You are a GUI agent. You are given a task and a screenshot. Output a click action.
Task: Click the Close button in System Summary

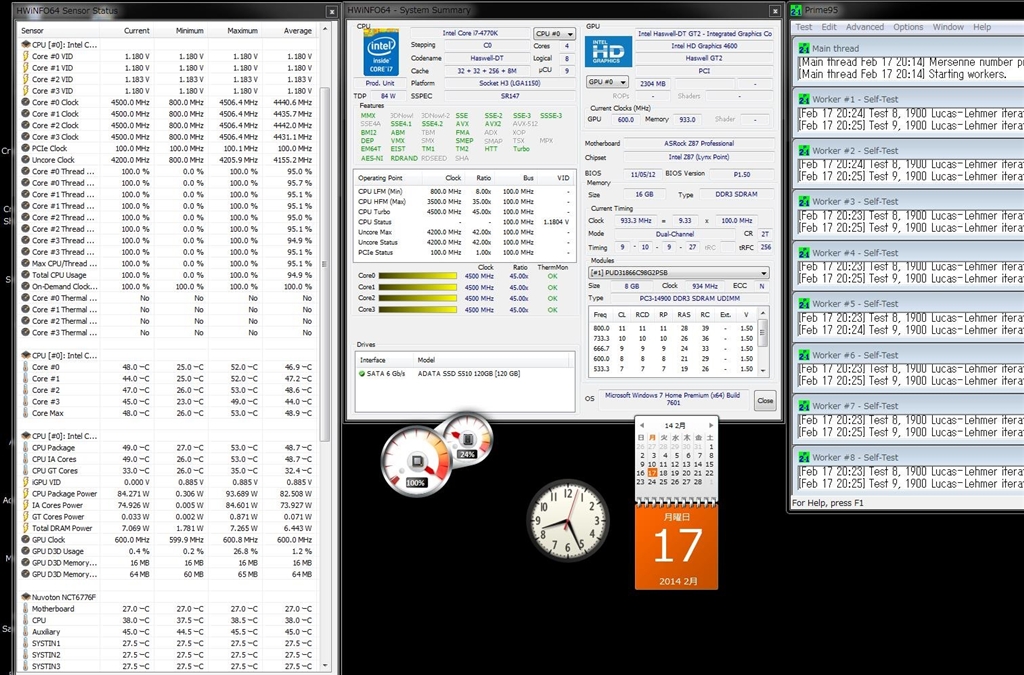[765, 401]
